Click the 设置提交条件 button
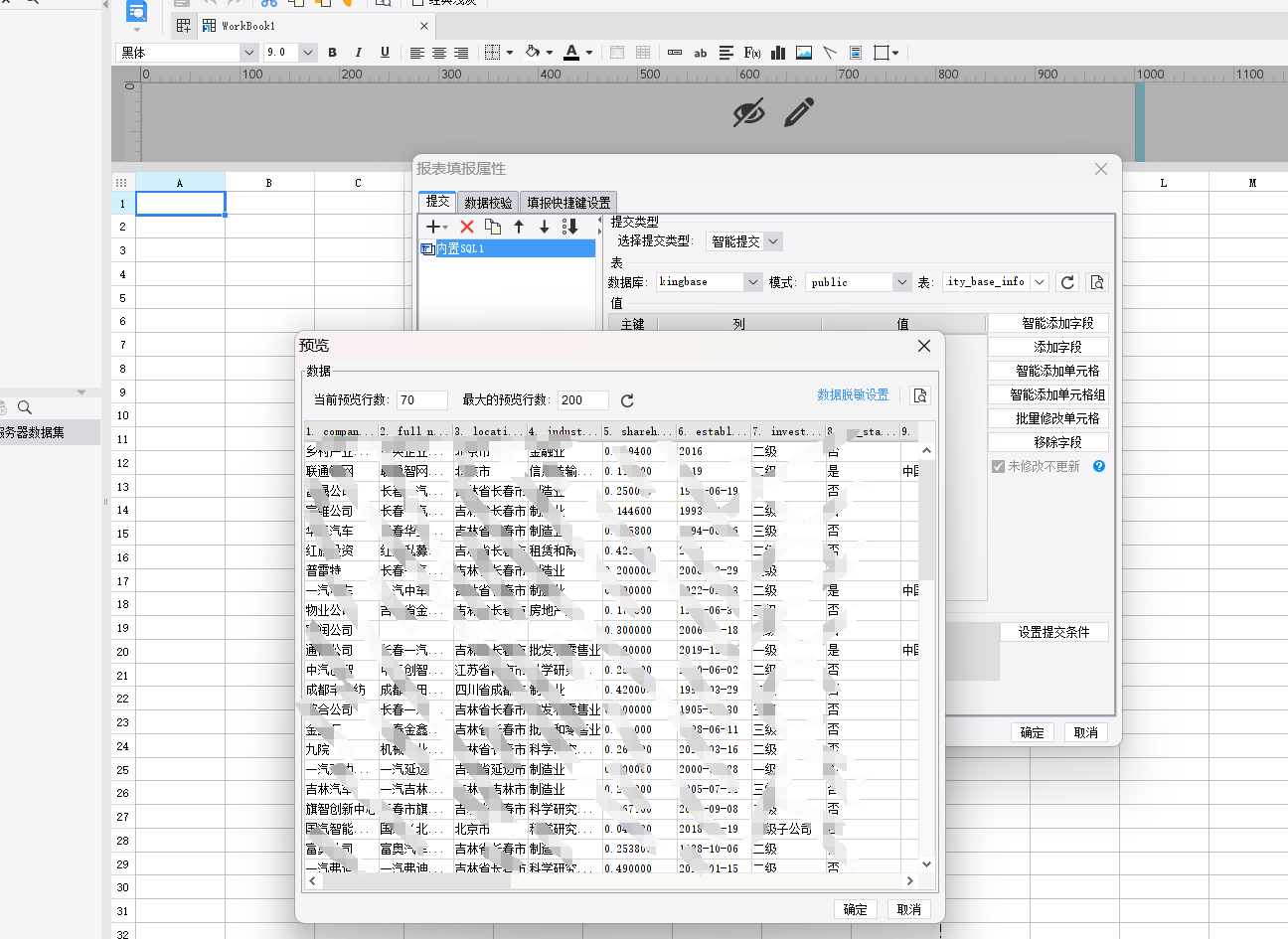This screenshot has height=939, width=1288. click(1053, 632)
